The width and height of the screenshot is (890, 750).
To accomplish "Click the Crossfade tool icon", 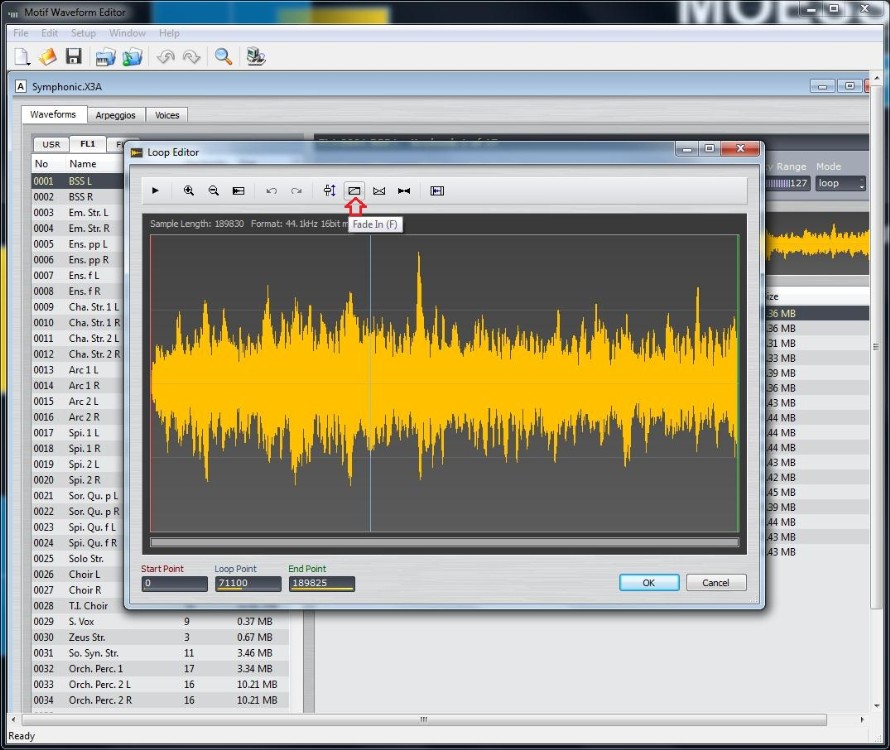I will tap(379, 191).
